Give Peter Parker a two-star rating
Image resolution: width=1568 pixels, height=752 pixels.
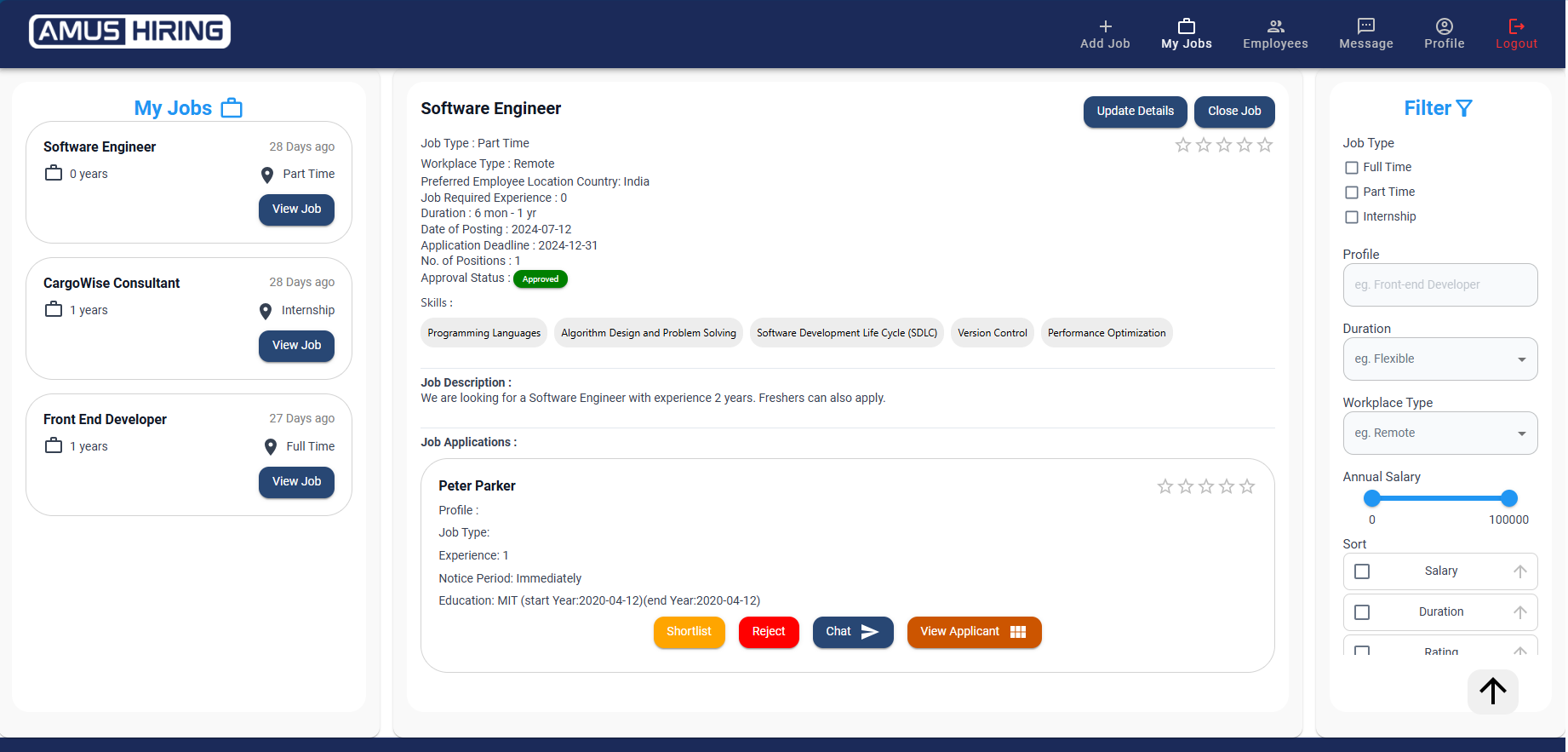(1187, 487)
